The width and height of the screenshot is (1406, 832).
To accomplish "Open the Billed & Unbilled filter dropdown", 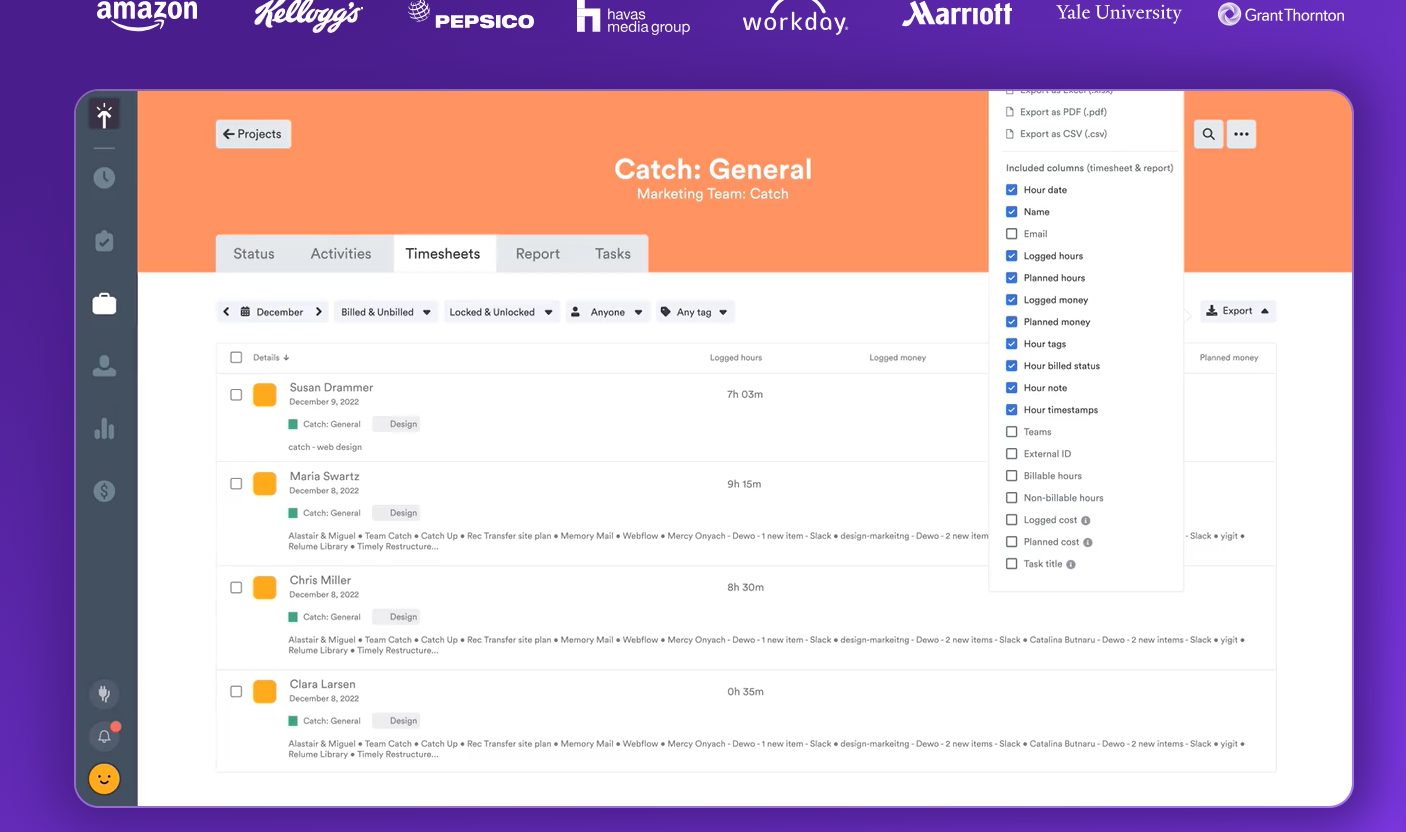I will pos(386,312).
